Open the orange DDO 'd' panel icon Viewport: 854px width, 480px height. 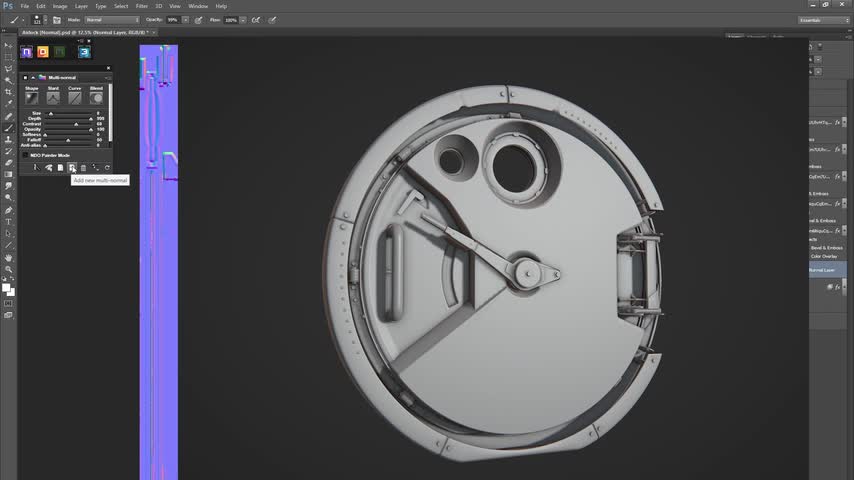pos(42,52)
